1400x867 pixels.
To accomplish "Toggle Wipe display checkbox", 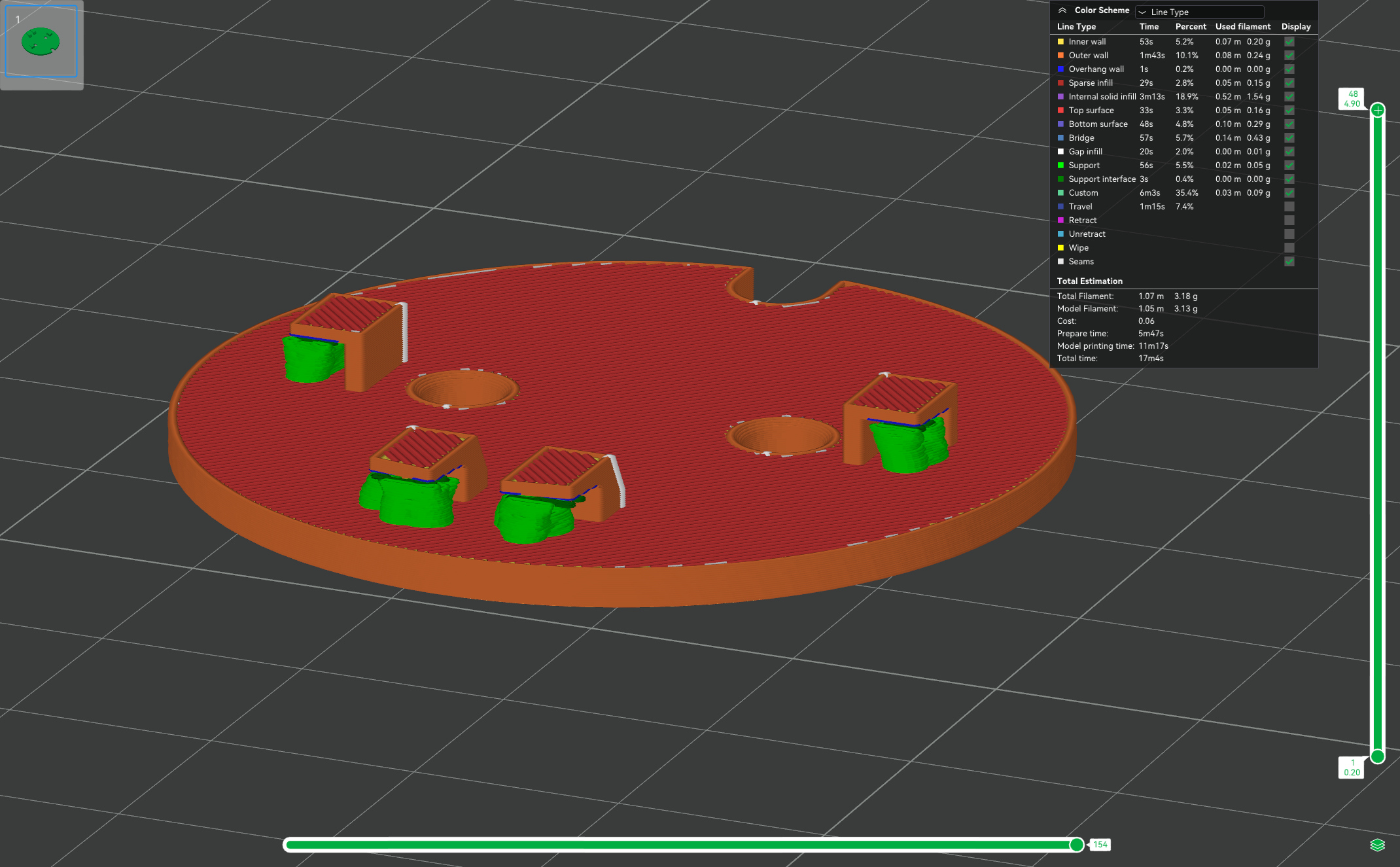I will click(x=1289, y=248).
